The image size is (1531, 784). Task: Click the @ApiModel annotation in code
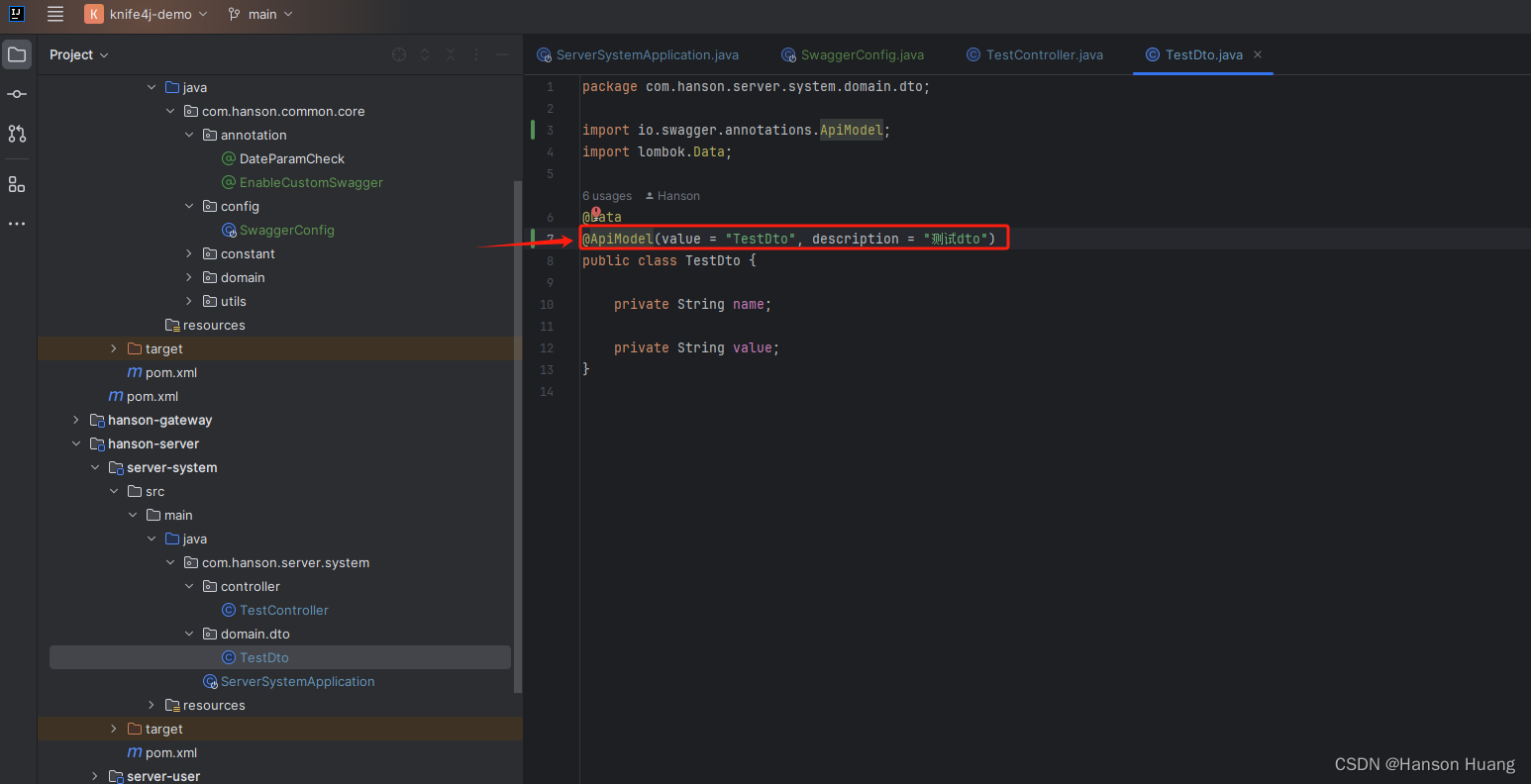pos(618,239)
